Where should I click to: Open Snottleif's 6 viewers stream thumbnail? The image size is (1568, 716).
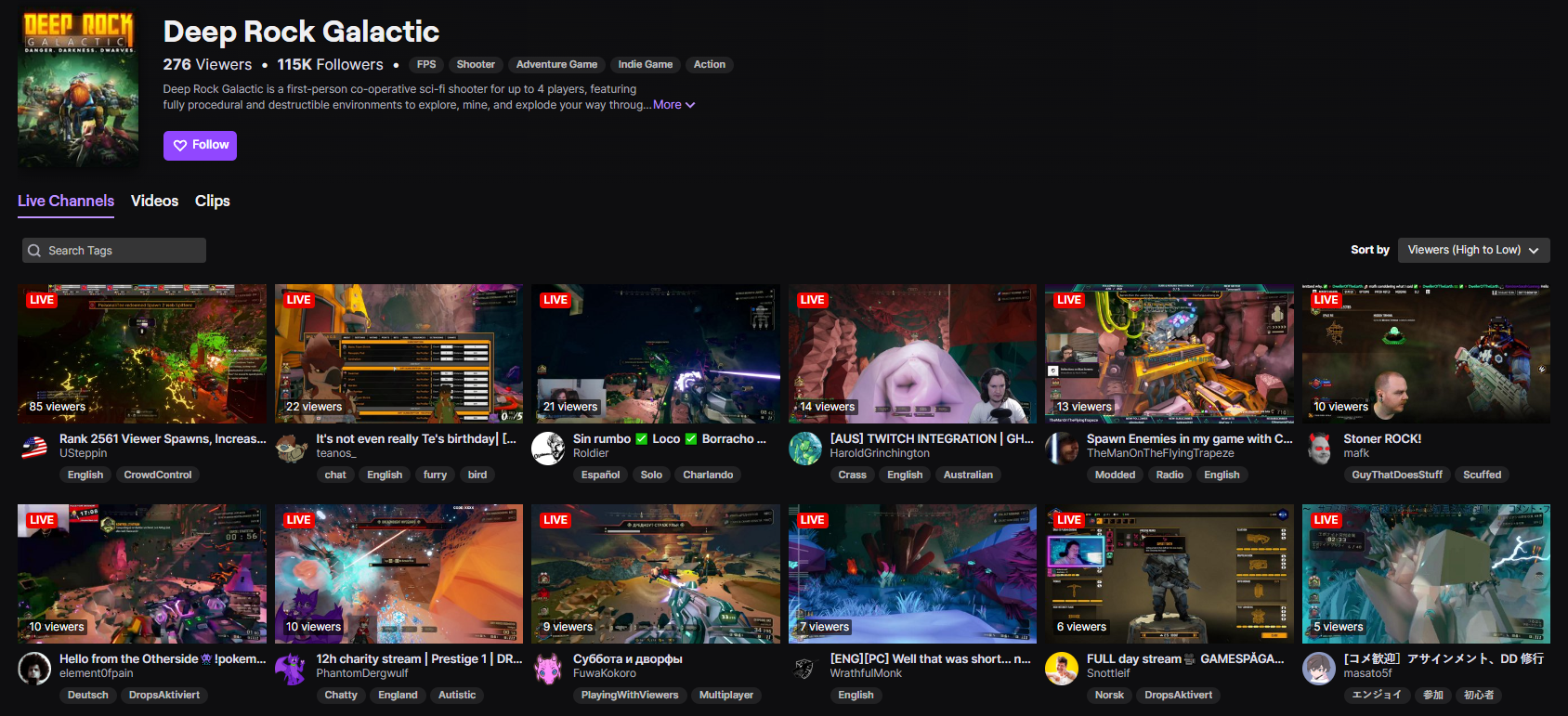pyautogui.click(x=1169, y=574)
